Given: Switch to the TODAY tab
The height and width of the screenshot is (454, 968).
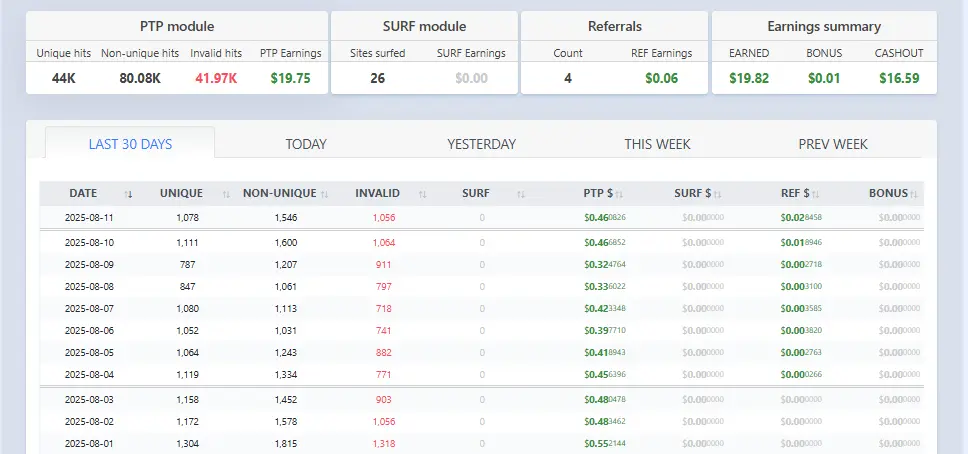Looking at the screenshot, I should pyautogui.click(x=306, y=144).
